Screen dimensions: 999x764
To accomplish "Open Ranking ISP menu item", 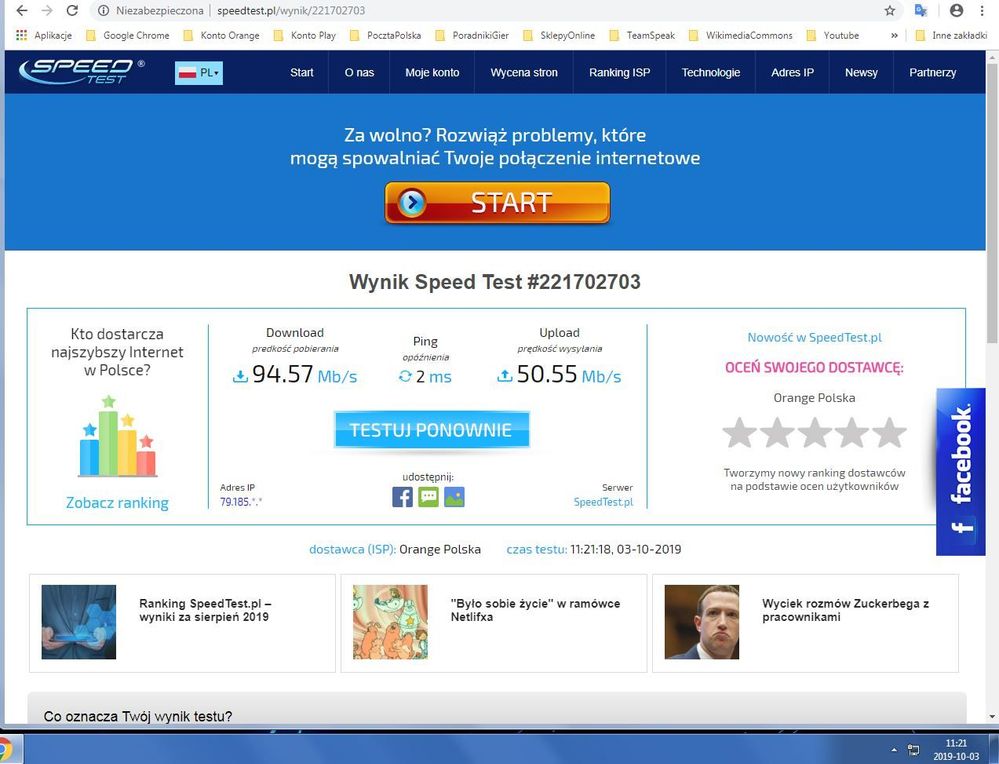I will pos(619,72).
